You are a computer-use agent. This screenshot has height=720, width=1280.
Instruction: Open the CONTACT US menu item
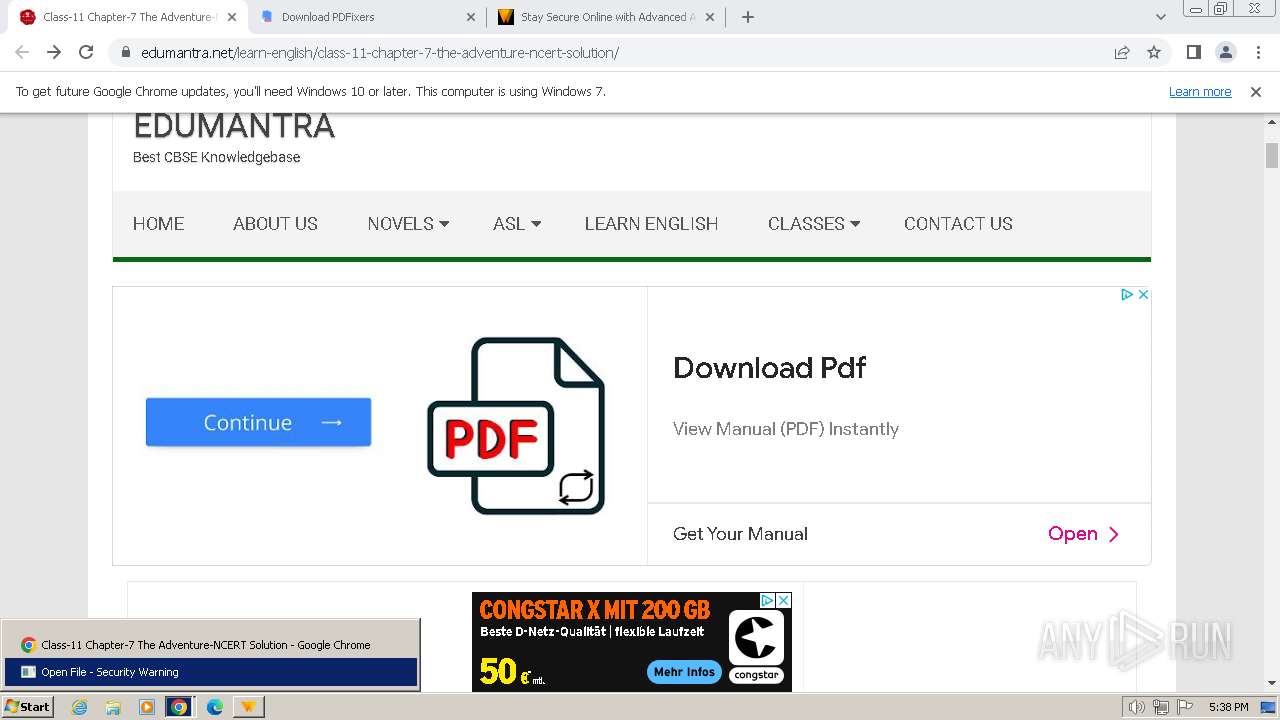click(x=958, y=224)
